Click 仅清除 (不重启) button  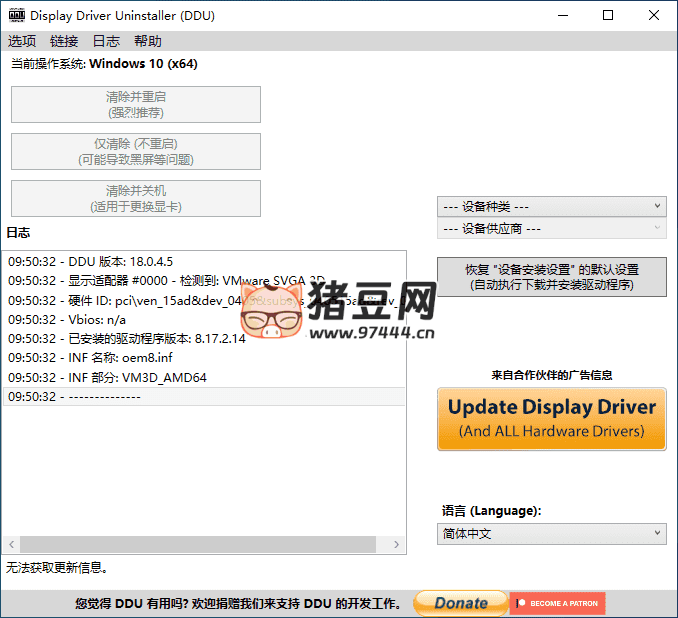pos(136,151)
